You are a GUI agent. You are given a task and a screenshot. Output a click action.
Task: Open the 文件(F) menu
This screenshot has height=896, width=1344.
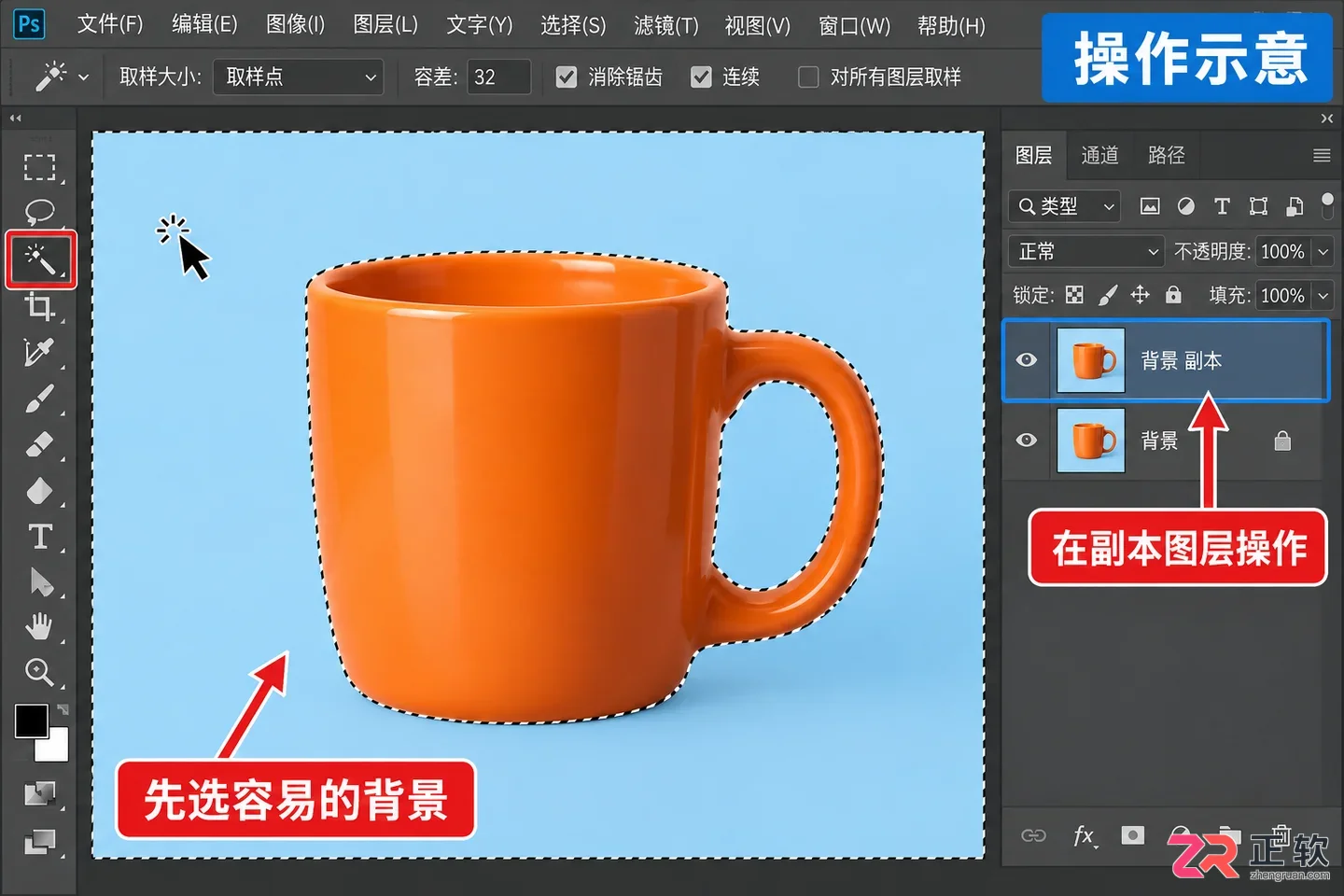click(x=110, y=24)
